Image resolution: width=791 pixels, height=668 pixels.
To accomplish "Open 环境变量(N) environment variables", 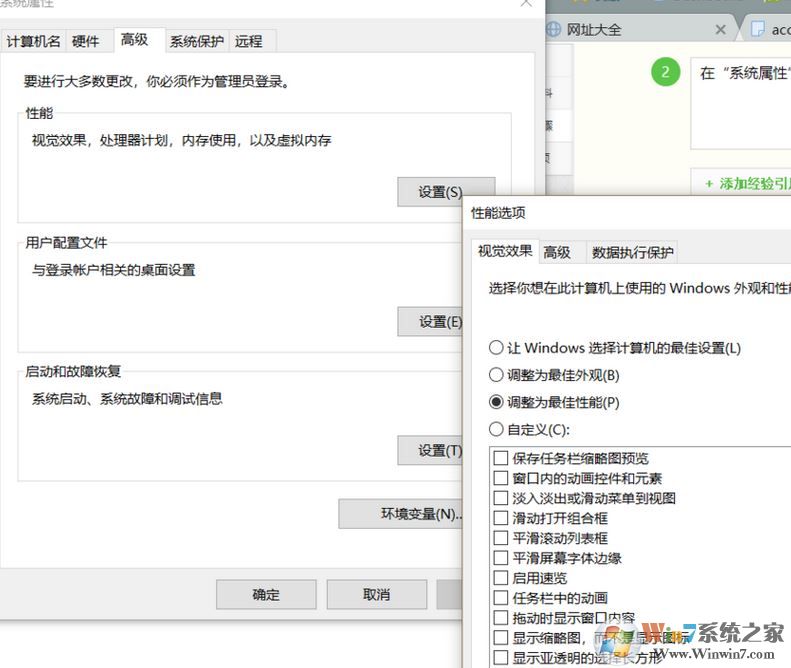I will click(x=401, y=514).
